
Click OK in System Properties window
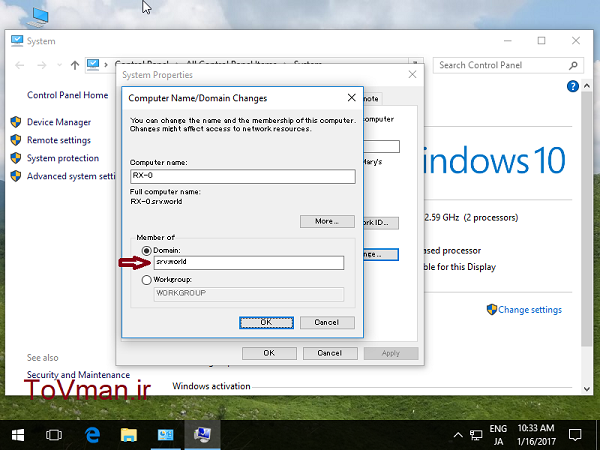pos(269,353)
